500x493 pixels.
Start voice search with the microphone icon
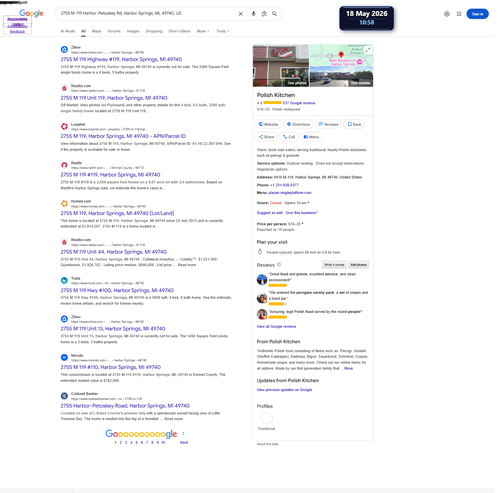coord(253,14)
